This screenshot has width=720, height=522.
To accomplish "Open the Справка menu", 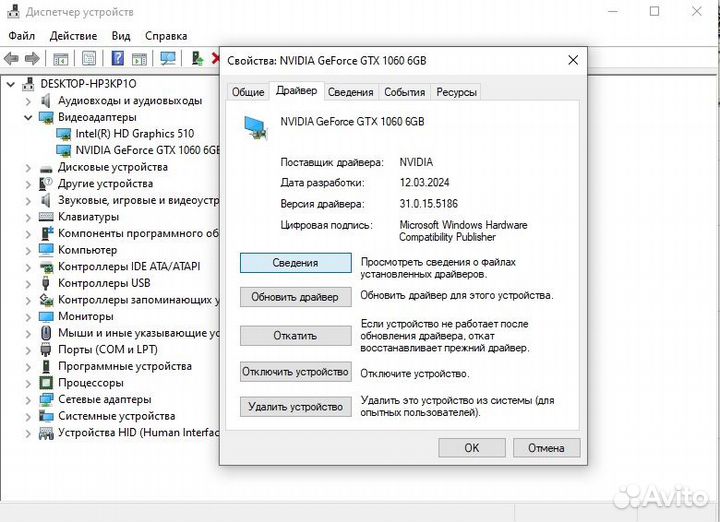I will 166,36.
